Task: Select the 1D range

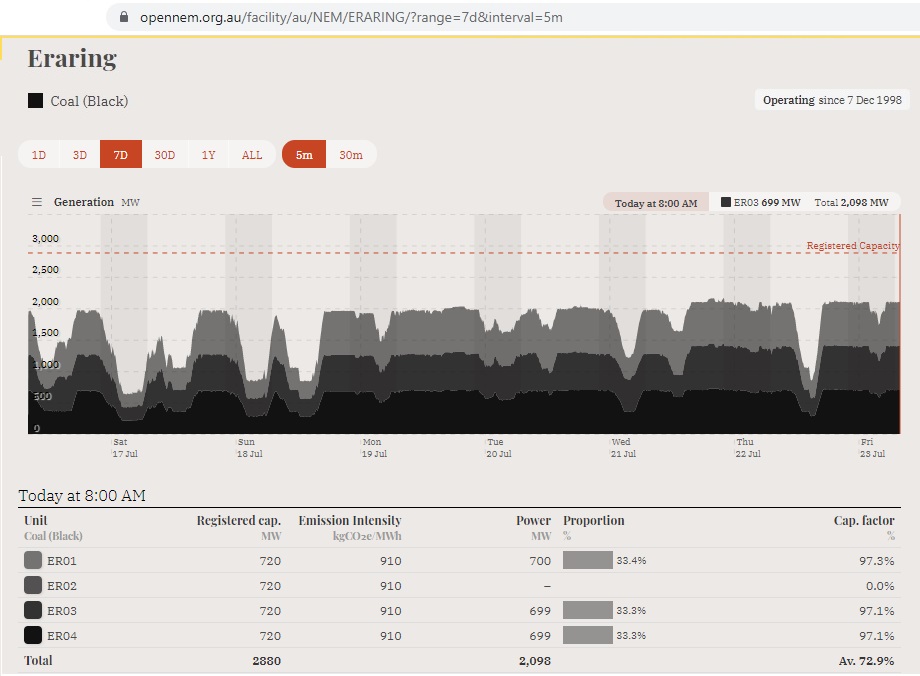Action: tap(39, 155)
